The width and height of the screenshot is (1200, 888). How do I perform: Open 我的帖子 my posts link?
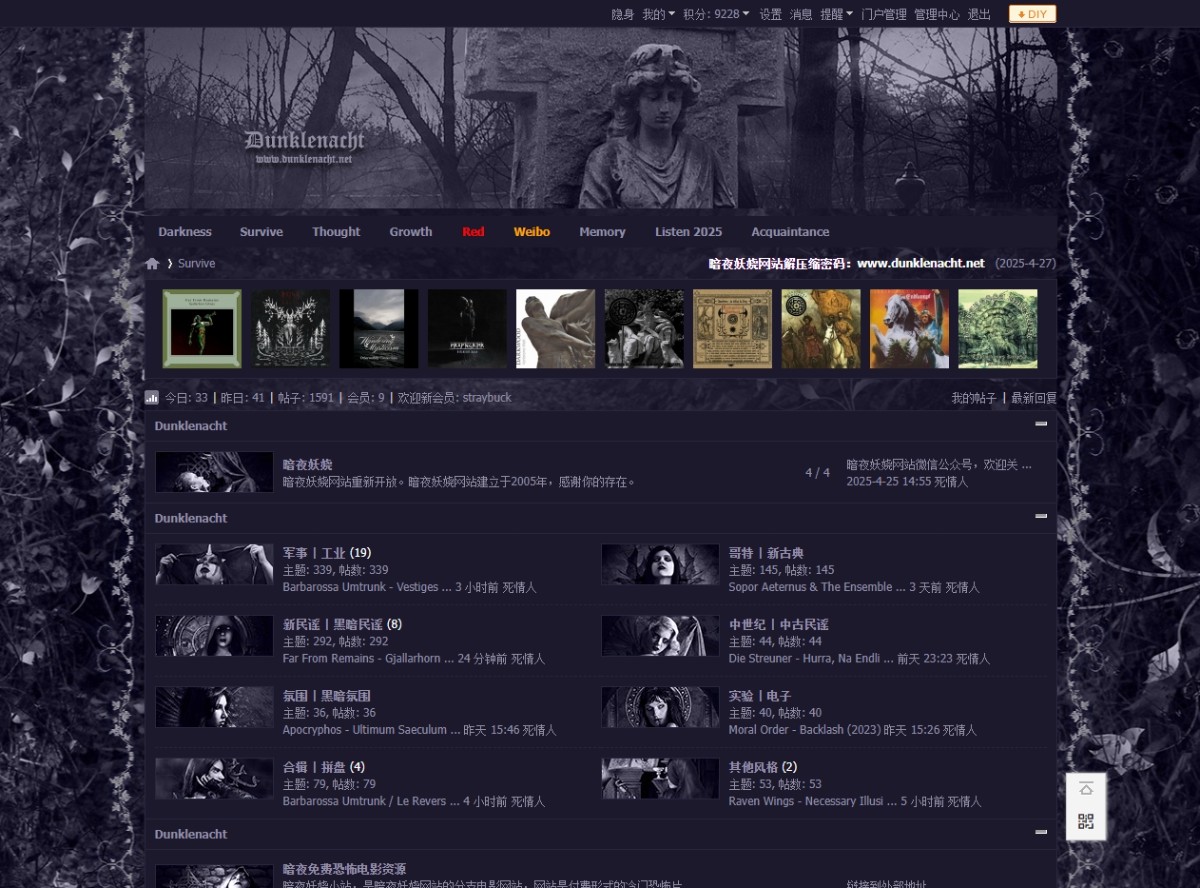(x=974, y=398)
